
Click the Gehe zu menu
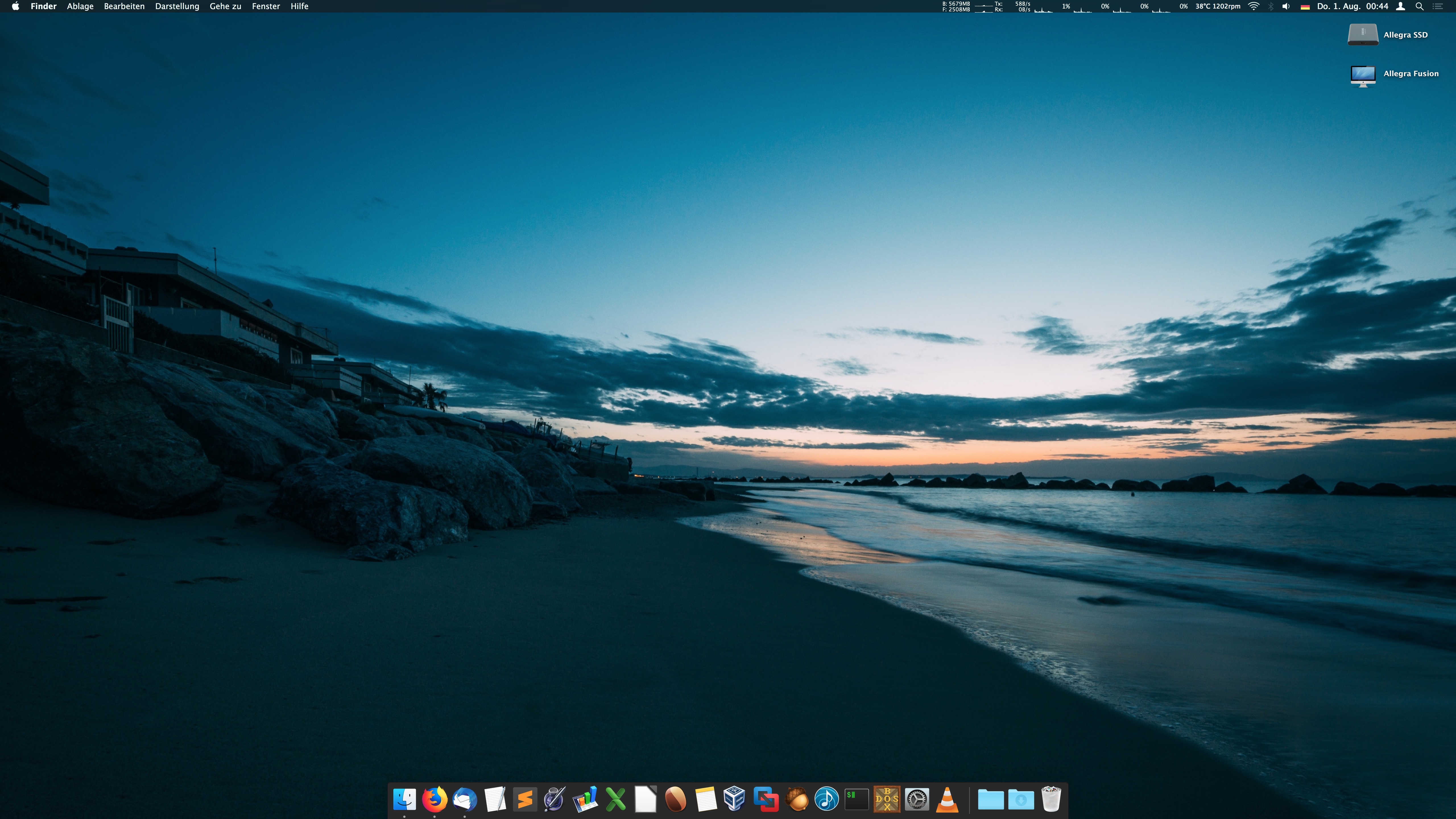tap(225, 6)
